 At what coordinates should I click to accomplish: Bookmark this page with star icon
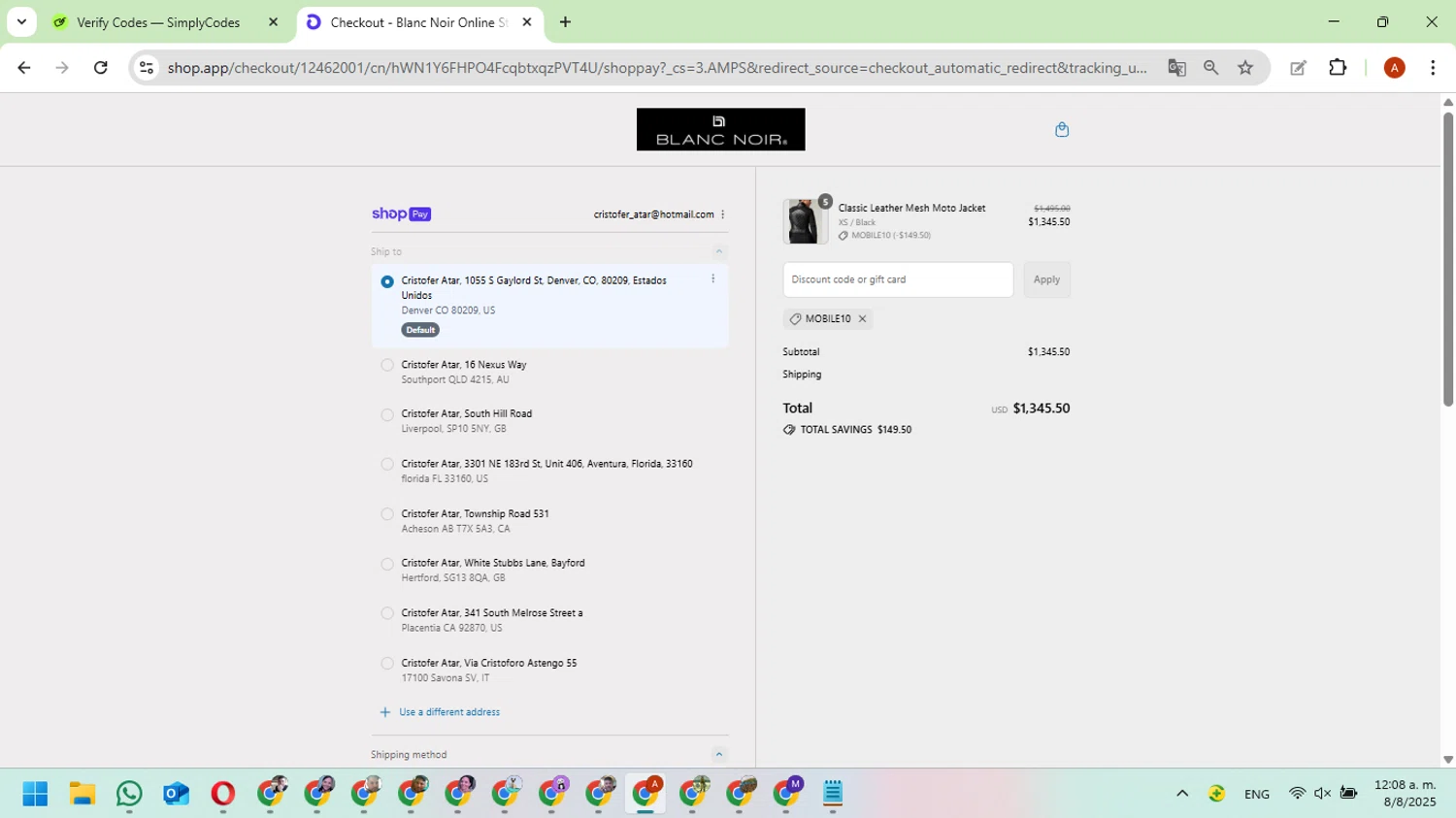tap(1245, 68)
